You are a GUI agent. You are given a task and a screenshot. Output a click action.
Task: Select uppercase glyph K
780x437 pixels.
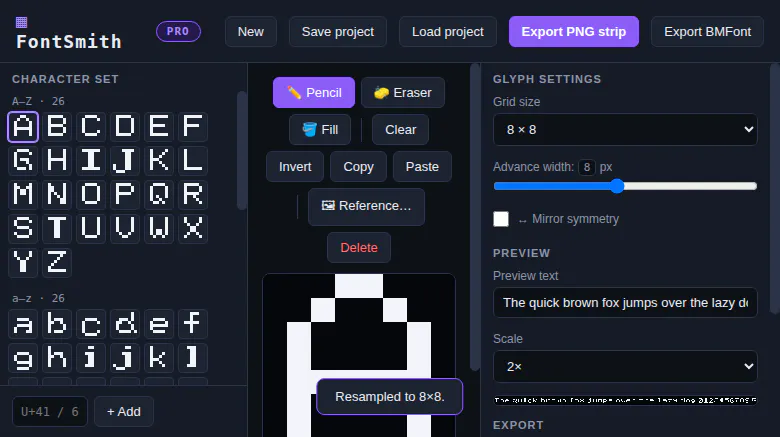coord(159,160)
